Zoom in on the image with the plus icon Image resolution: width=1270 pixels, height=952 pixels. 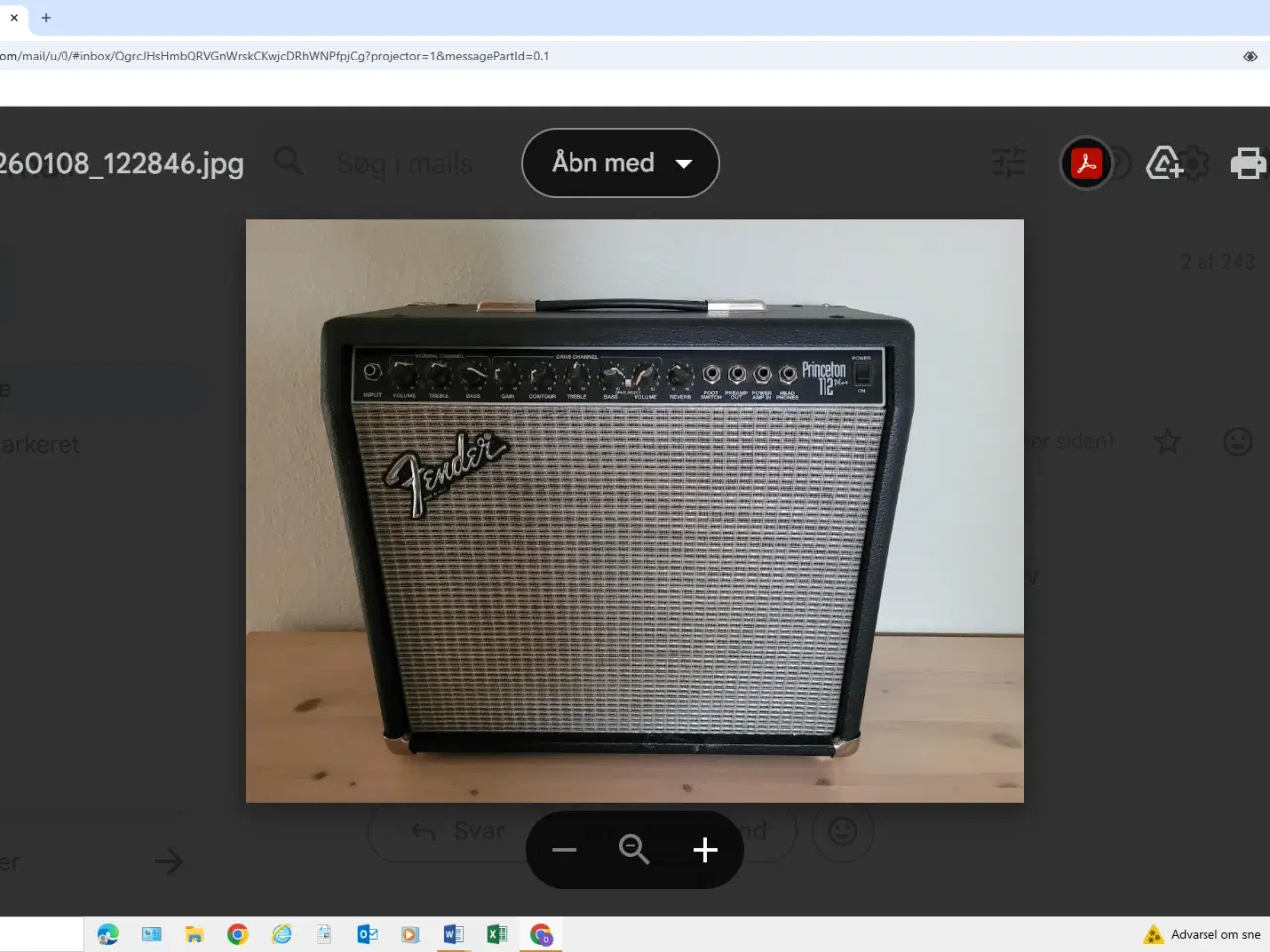tap(705, 850)
